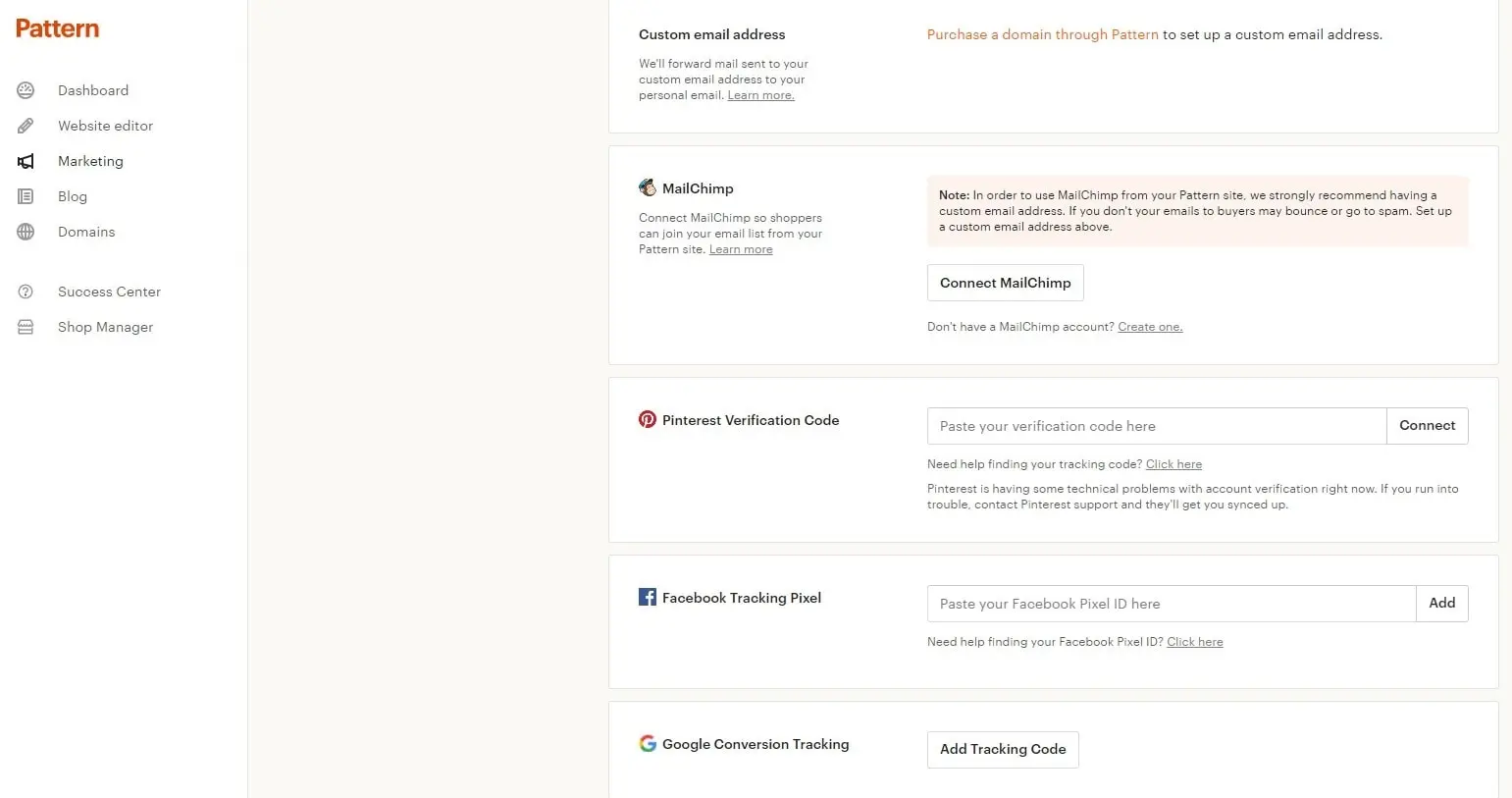Click the Website editor pencil icon
Screen dimensions: 1512x798
tap(26, 126)
